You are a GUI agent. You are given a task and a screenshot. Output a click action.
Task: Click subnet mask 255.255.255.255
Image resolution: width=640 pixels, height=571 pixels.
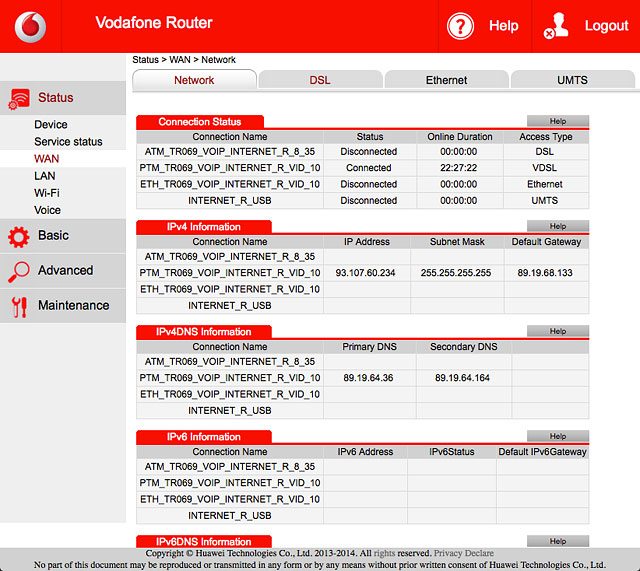click(456, 273)
